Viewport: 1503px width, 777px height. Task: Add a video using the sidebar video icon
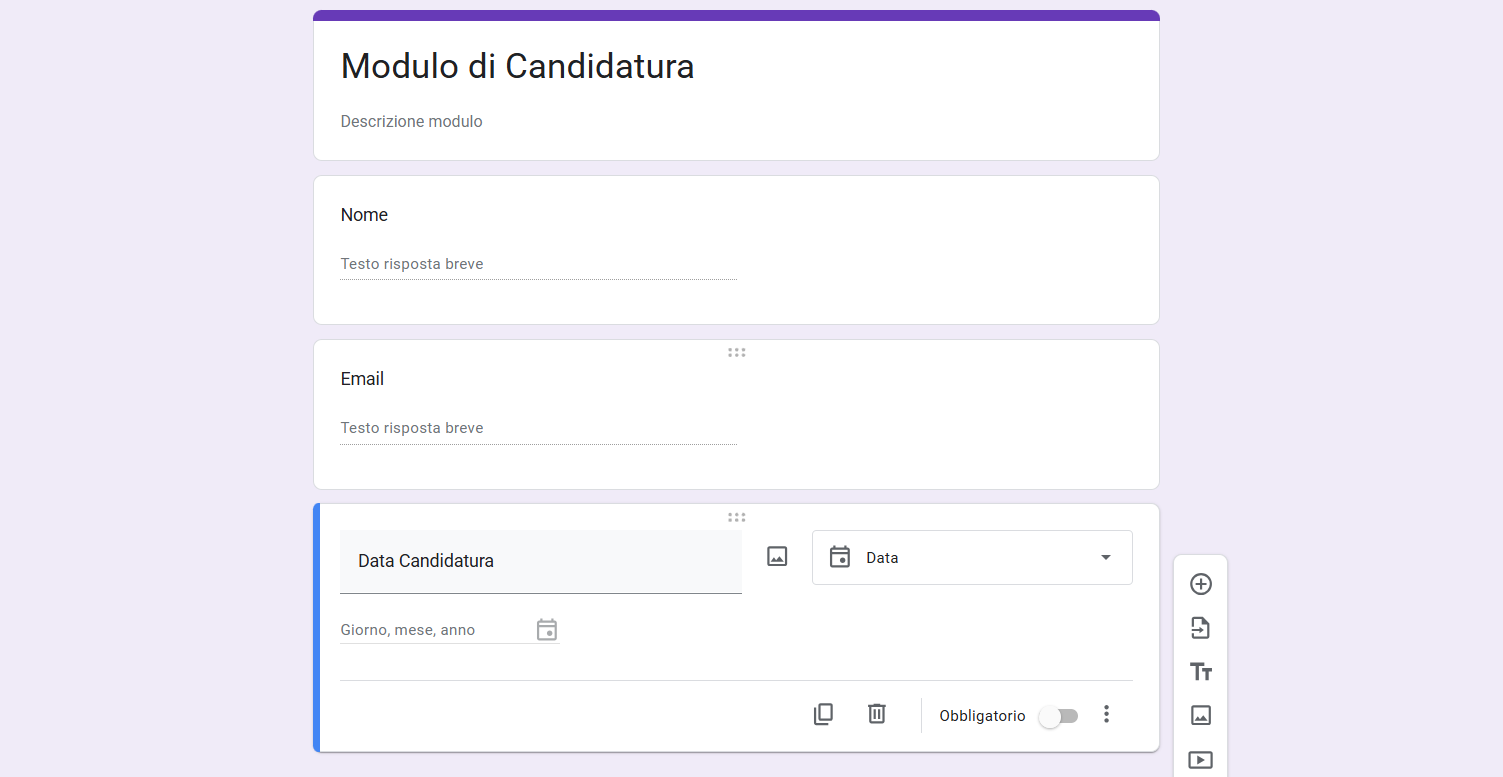coord(1200,758)
